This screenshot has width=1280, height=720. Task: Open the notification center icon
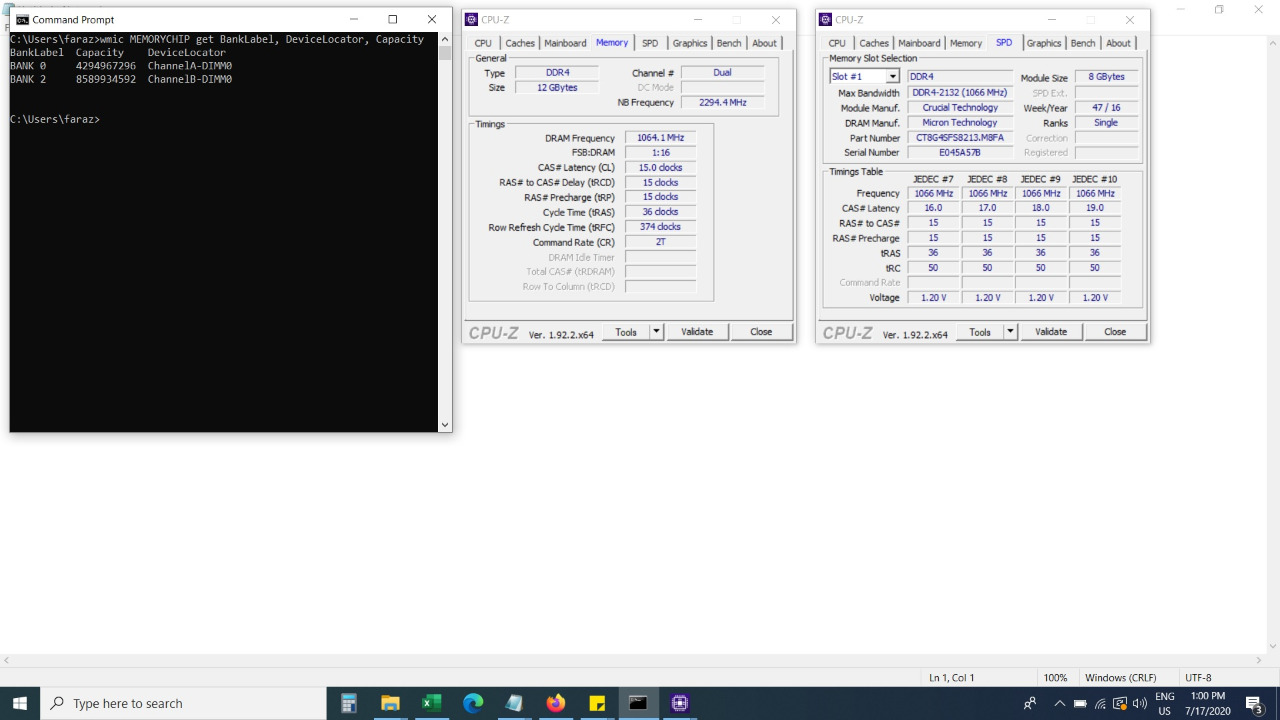[x=1253, y=703]
